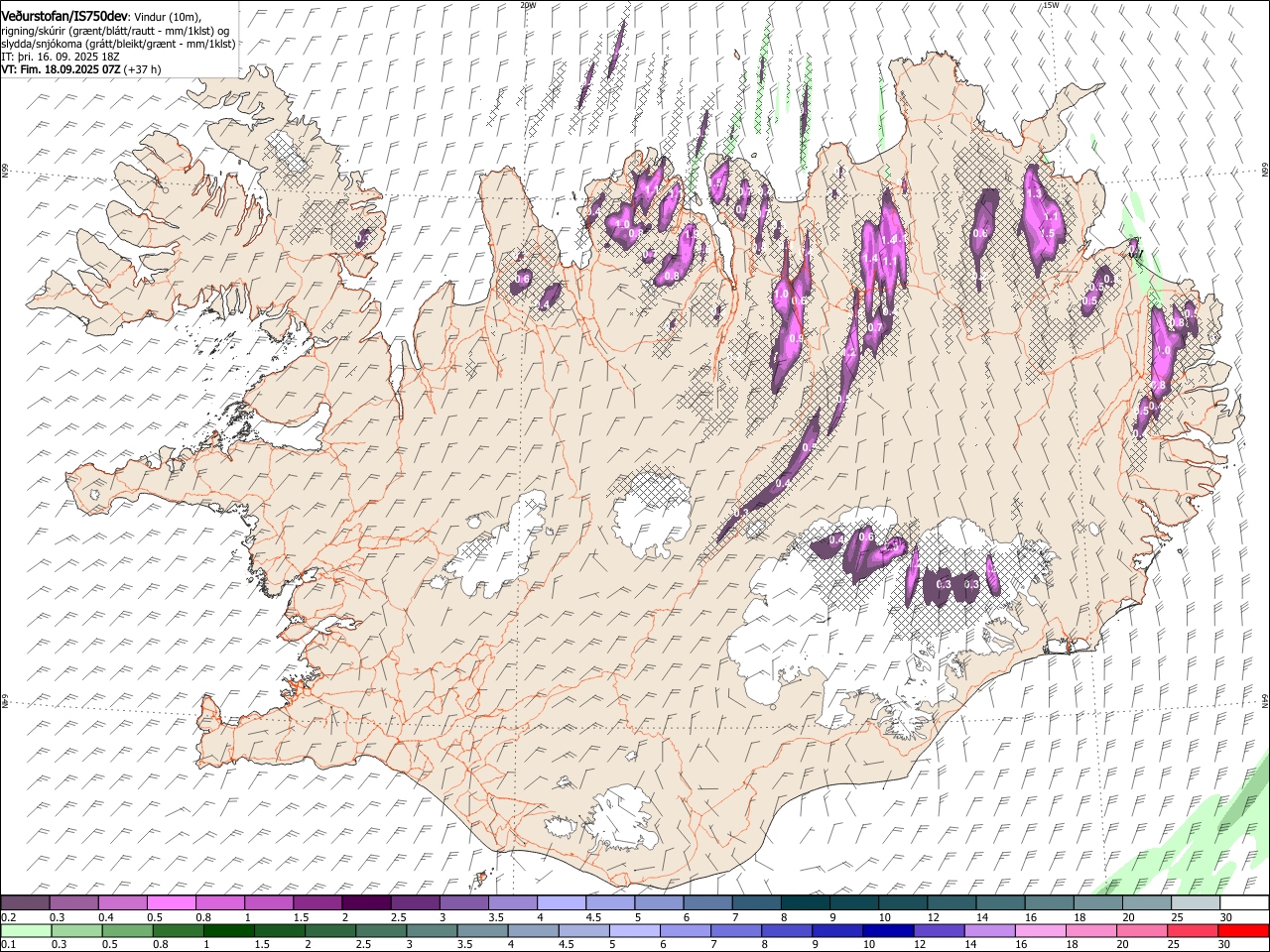This screenshot has height=952, width=1270.
Task: Click the dark teal upper swatch between 8 and 9
Action: [805, 902]
